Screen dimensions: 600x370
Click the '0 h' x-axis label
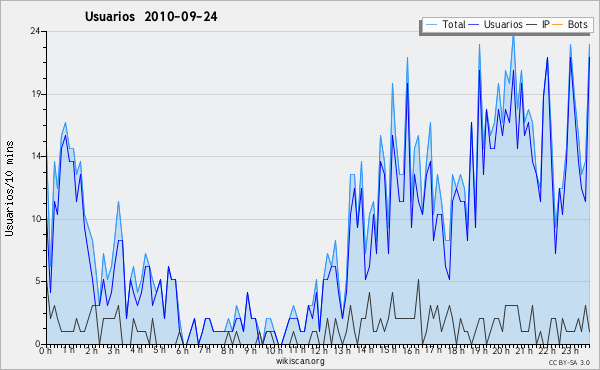(x=45, y=350)
